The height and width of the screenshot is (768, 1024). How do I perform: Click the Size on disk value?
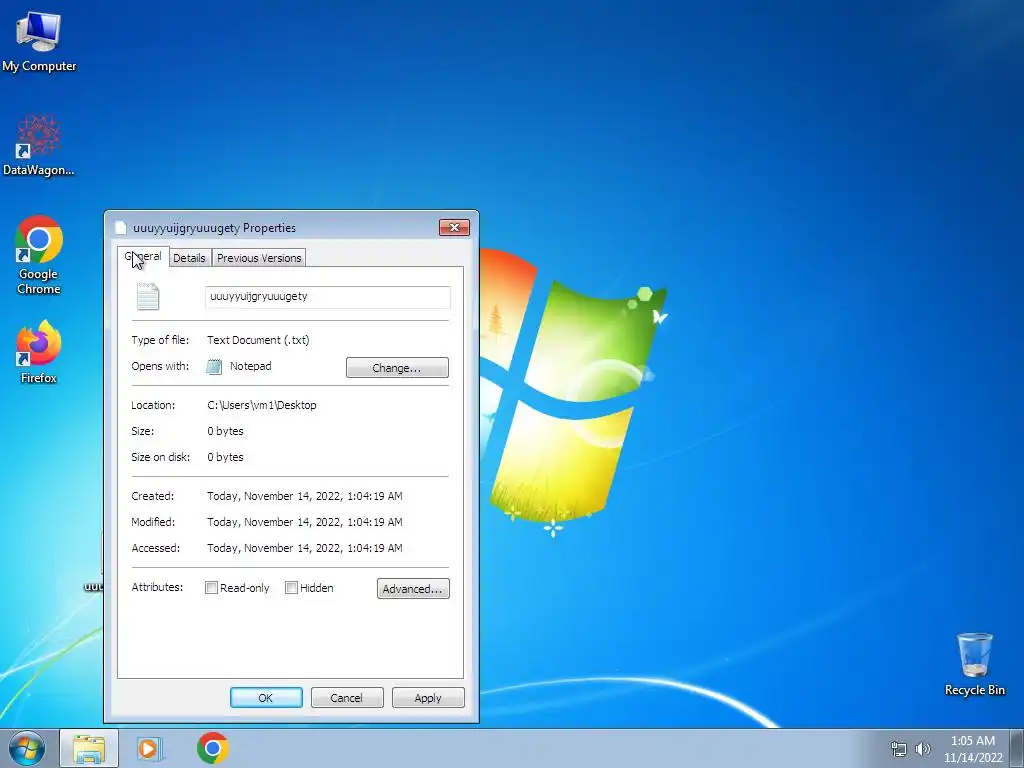pyautogui.click(x=225, y=457)
